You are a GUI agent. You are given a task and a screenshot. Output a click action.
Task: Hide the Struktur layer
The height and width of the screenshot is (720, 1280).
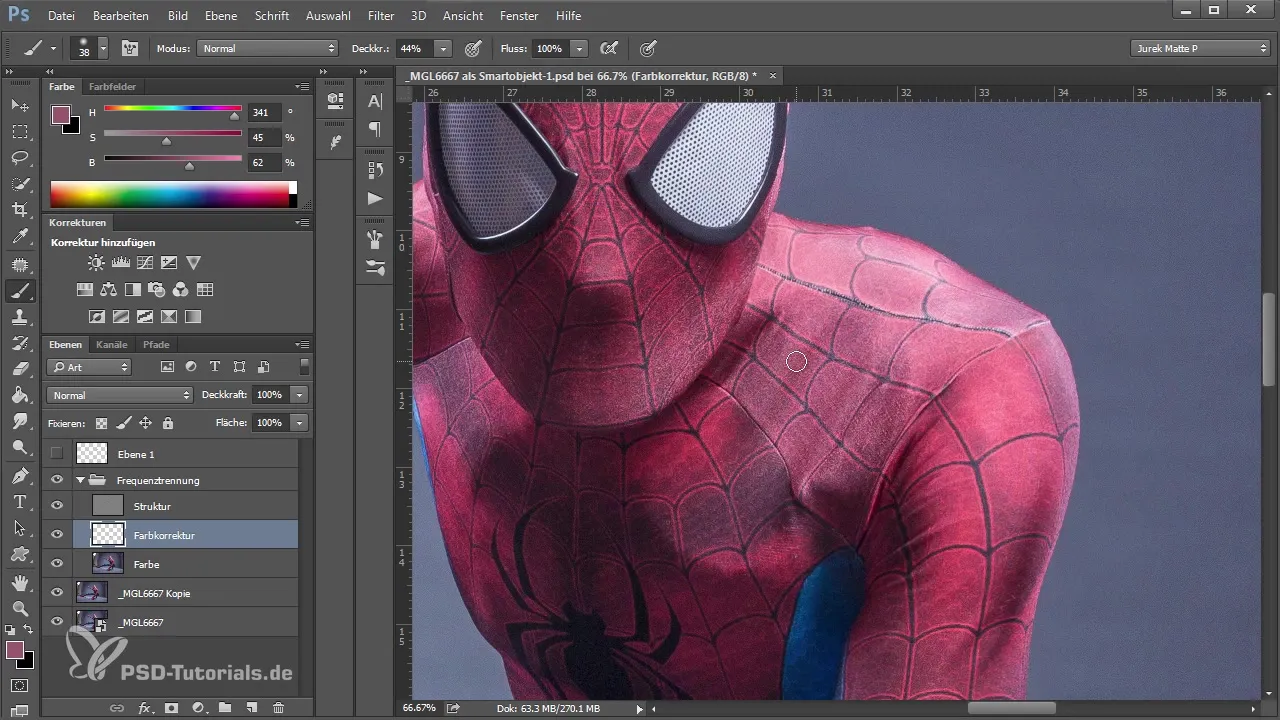pos(57,506)
